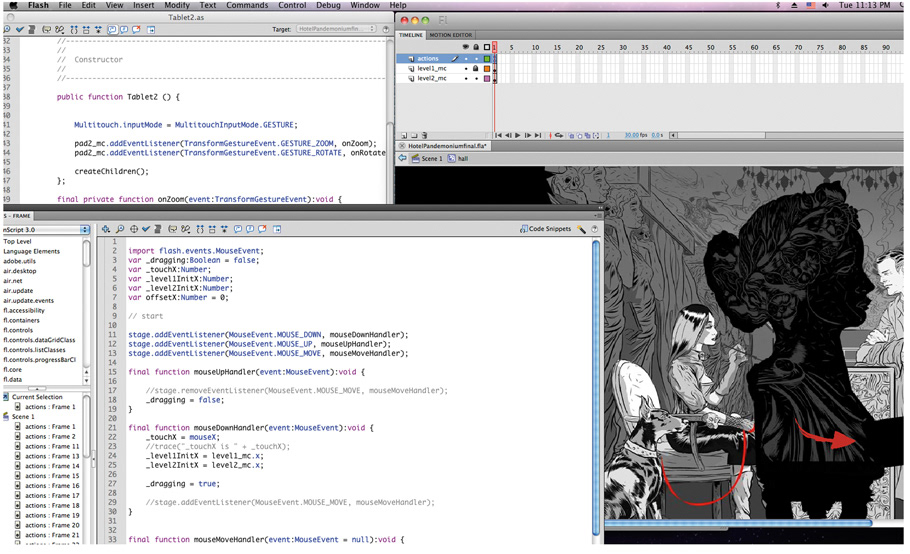910x554 pixels.
Task: Click the Find magnifier in Actions panel toolbar
Action: pos(120,229)
